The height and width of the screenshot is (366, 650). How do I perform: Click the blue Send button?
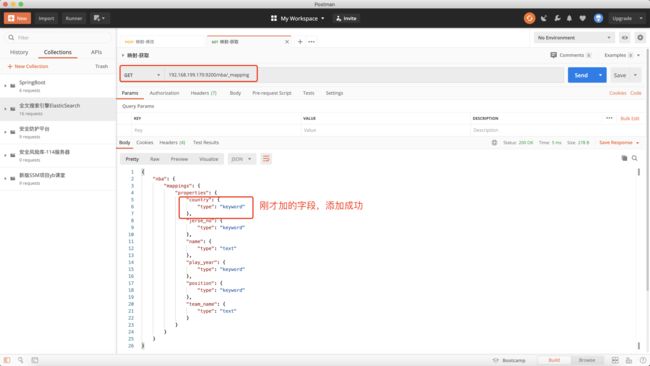[x=581, y=75]
